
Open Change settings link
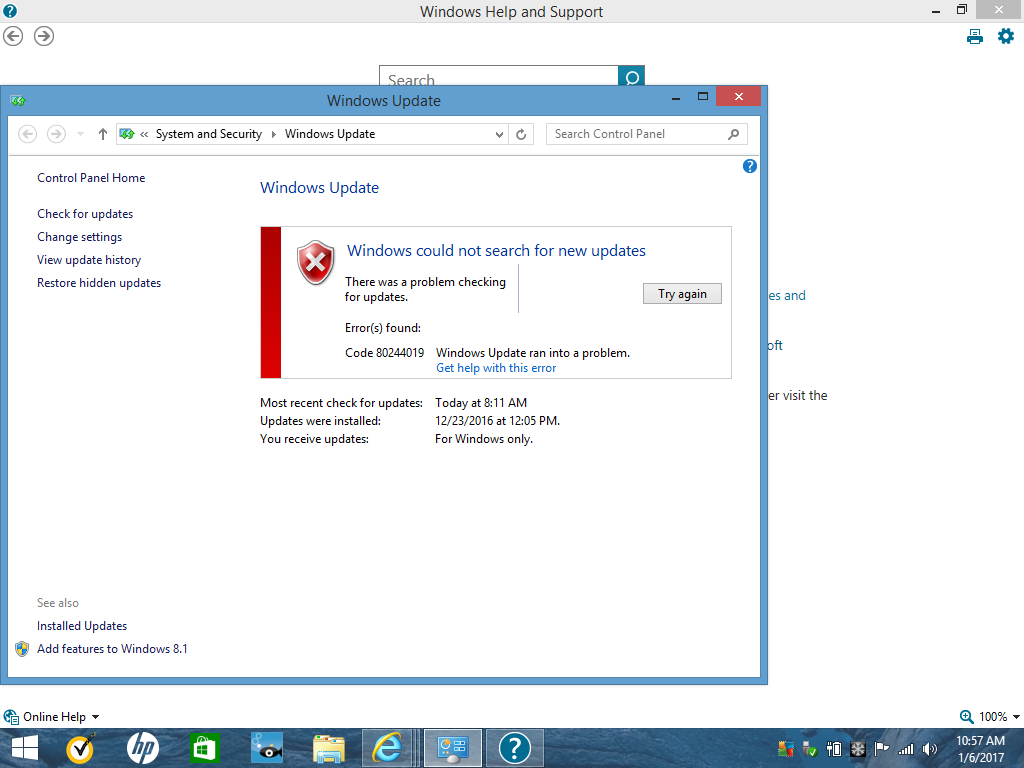tap(80, 236)
